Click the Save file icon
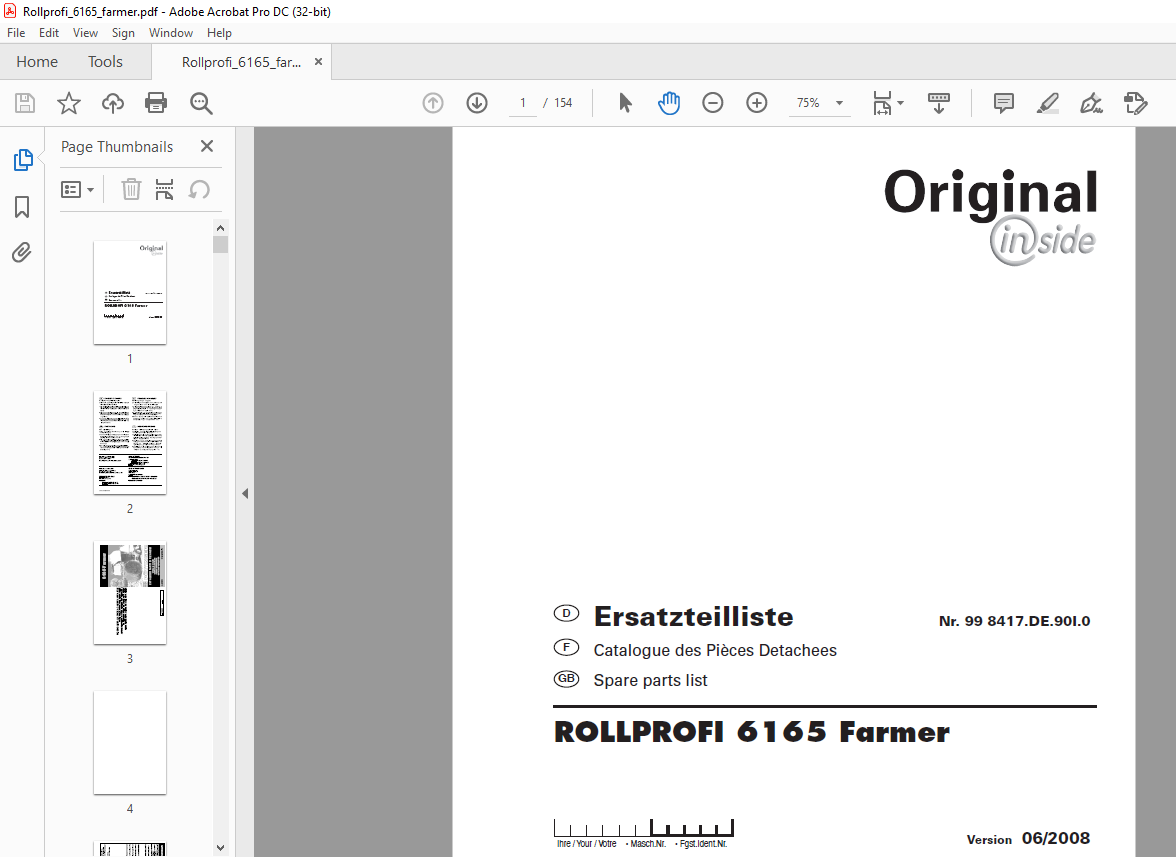 pos(25,103)
